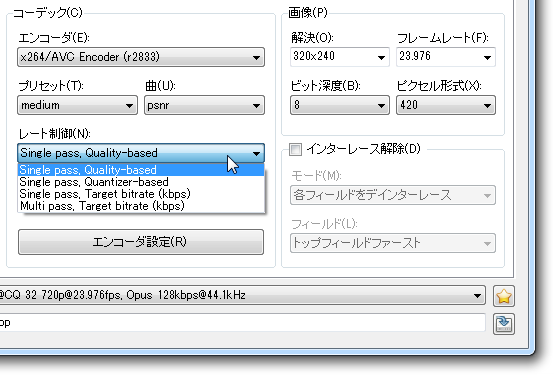Click the blue arrow save-path icon

pyautogui.click(x=504, y=324)
